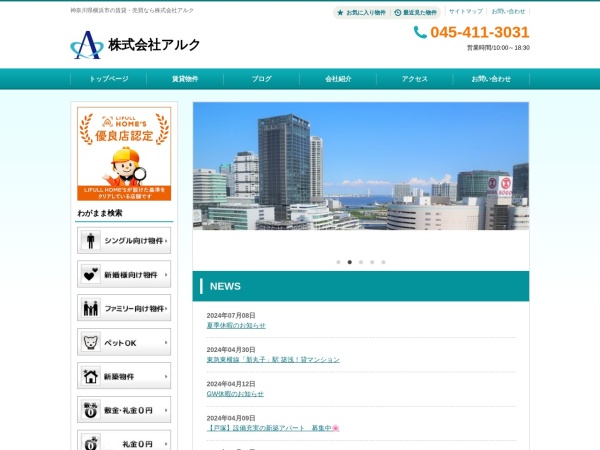Click the Yokohama skyline slideshow image
The height and width of the screenshot is (450, 600).
361,166
